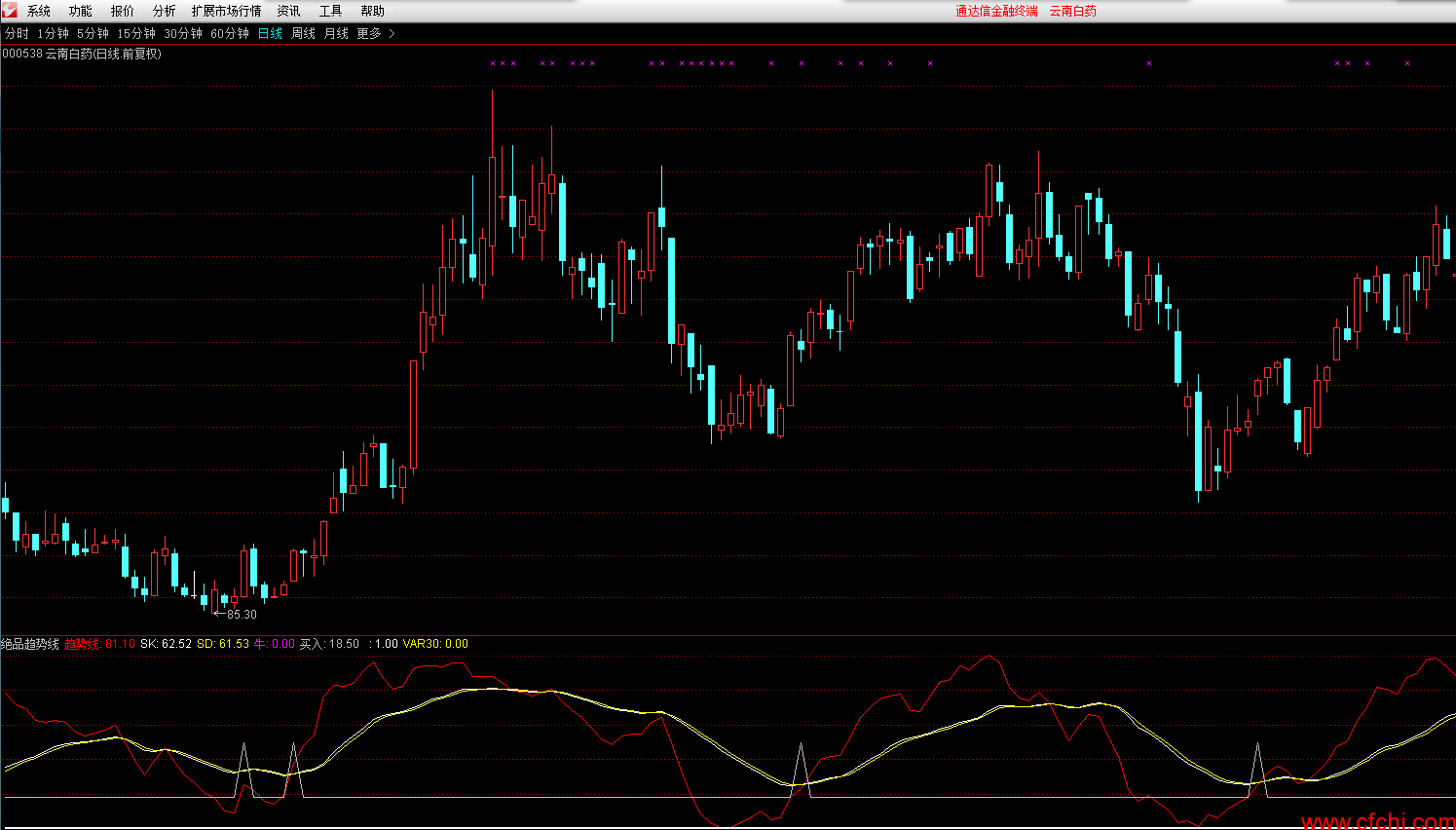The width and height of the screenshot is (1456, 830).
Task: Click the 趋势线 81.10 value
Action: (x=100, y=644)
